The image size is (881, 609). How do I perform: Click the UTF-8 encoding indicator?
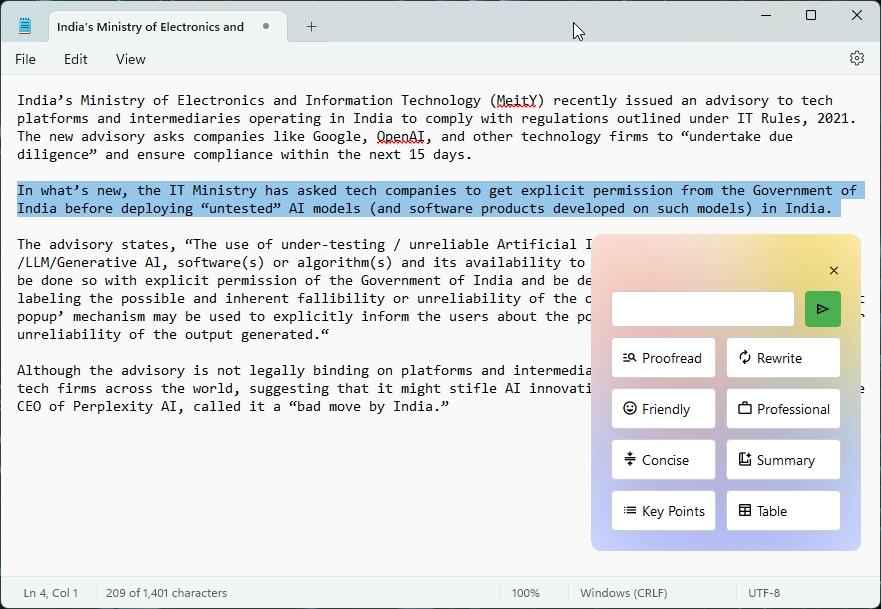tap(764, 593)
